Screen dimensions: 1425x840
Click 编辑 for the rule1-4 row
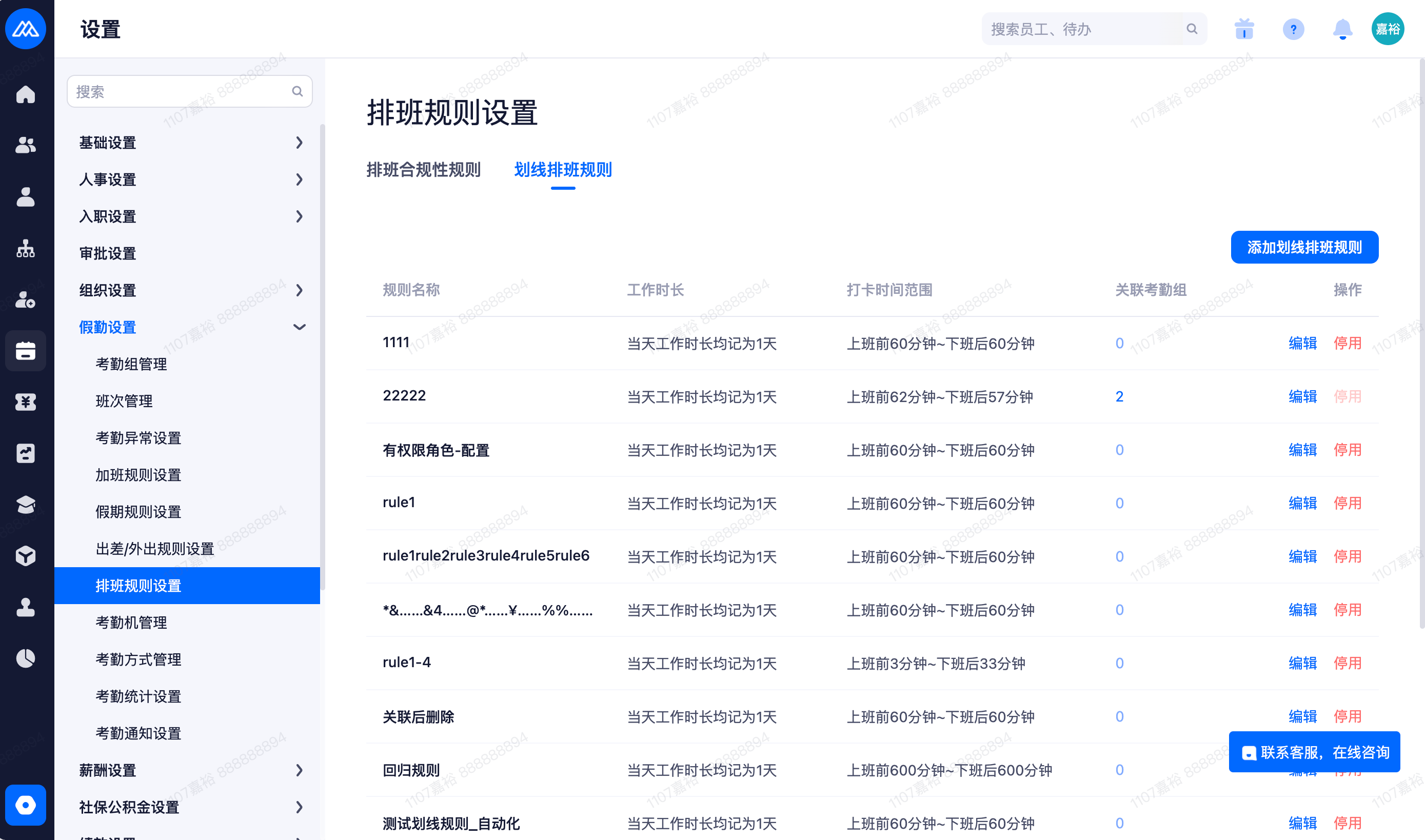click(1302, 663)
